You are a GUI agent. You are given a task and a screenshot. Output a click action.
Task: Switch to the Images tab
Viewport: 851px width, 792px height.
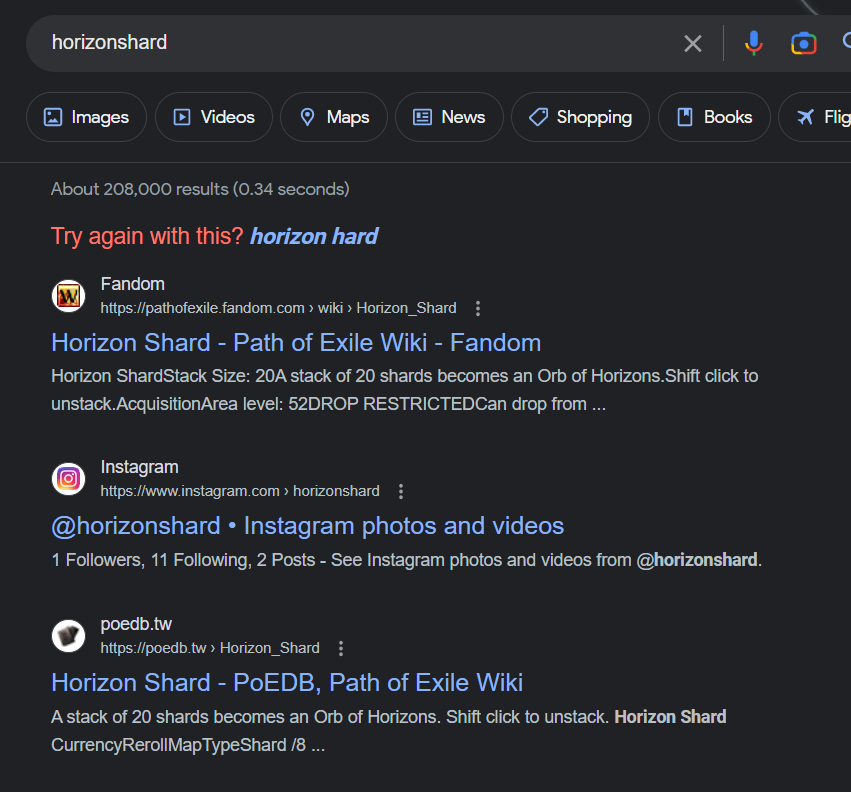click(86, 117)
